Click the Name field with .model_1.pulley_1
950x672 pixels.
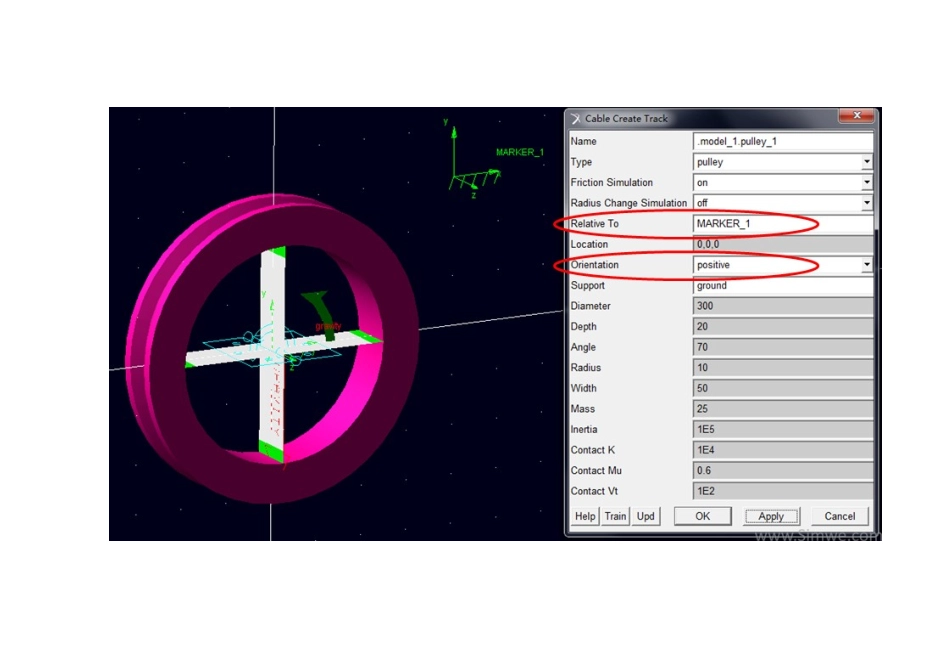point(782,141)
